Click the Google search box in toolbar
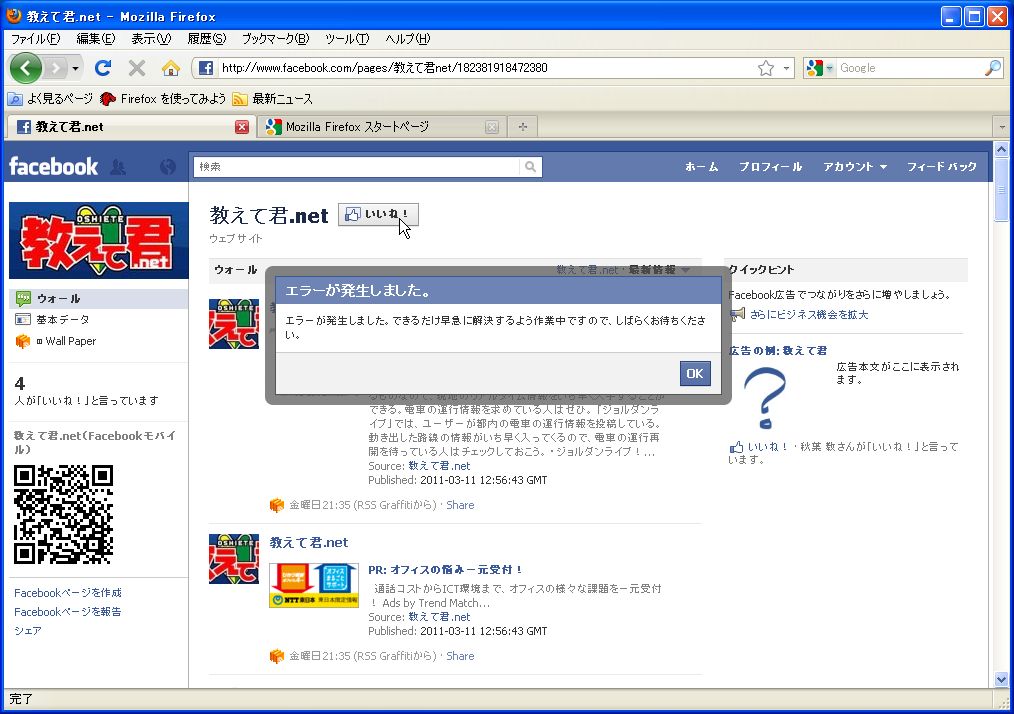The width and height of the screenshot is (1014, 714). click(909, 68)
